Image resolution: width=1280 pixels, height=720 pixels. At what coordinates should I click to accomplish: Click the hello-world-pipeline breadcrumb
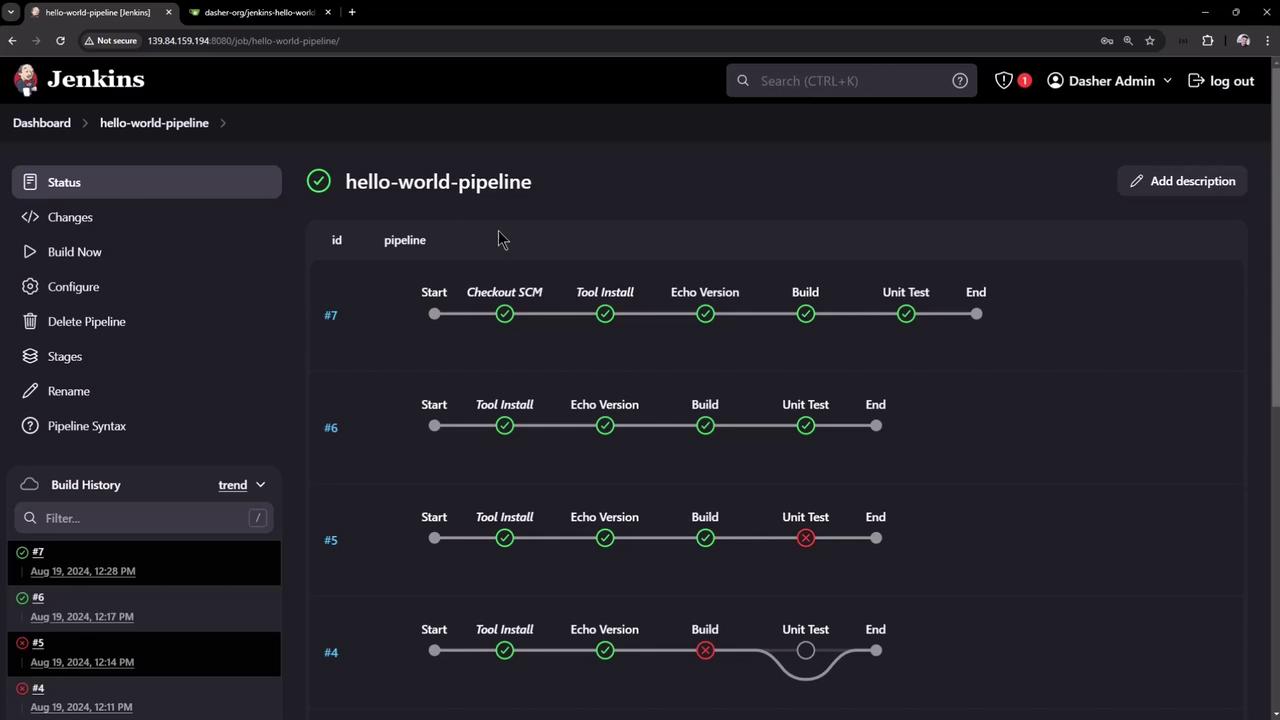point(154,123)
